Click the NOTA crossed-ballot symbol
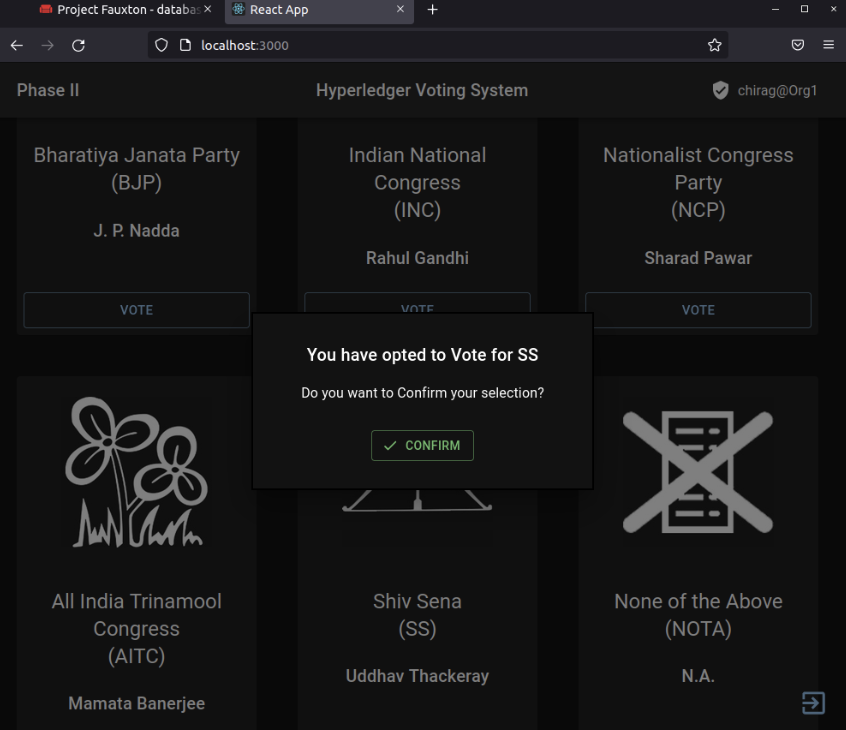 [x=698, y=470]
